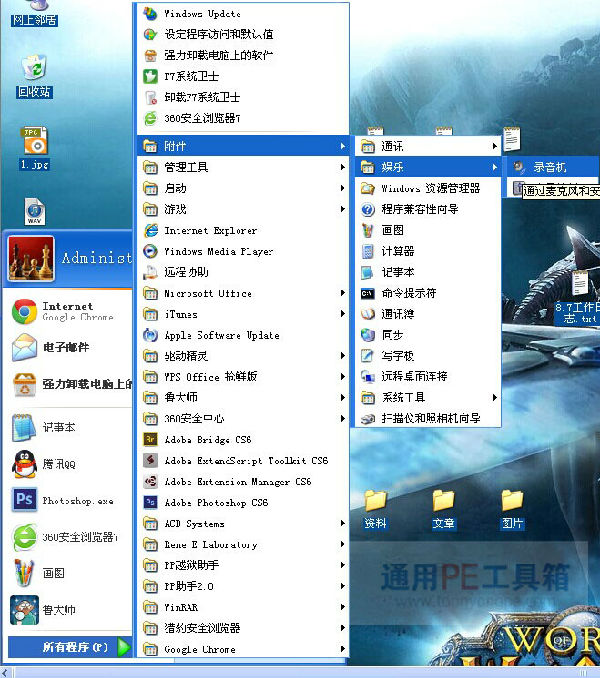Open the ACD Systems menu folder

click(x=243, y=523)
